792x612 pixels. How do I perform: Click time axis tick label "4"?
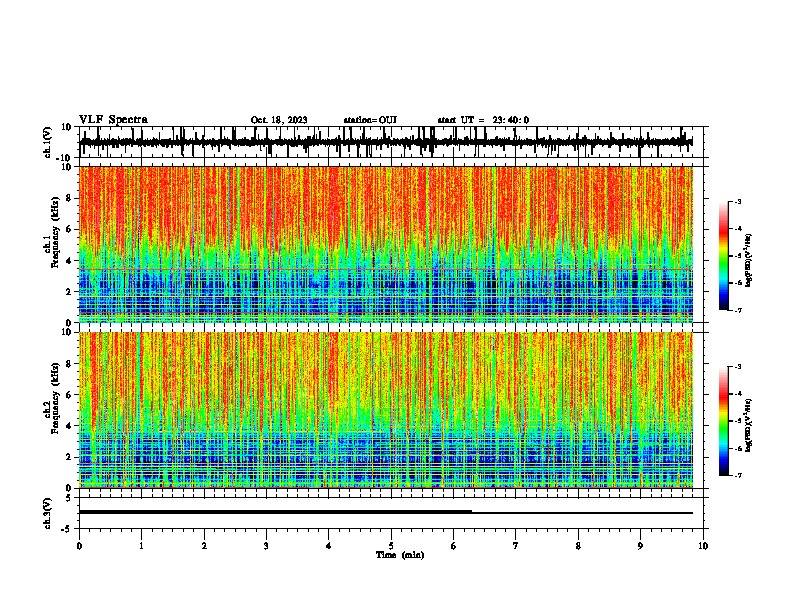(x=329, y=546)
